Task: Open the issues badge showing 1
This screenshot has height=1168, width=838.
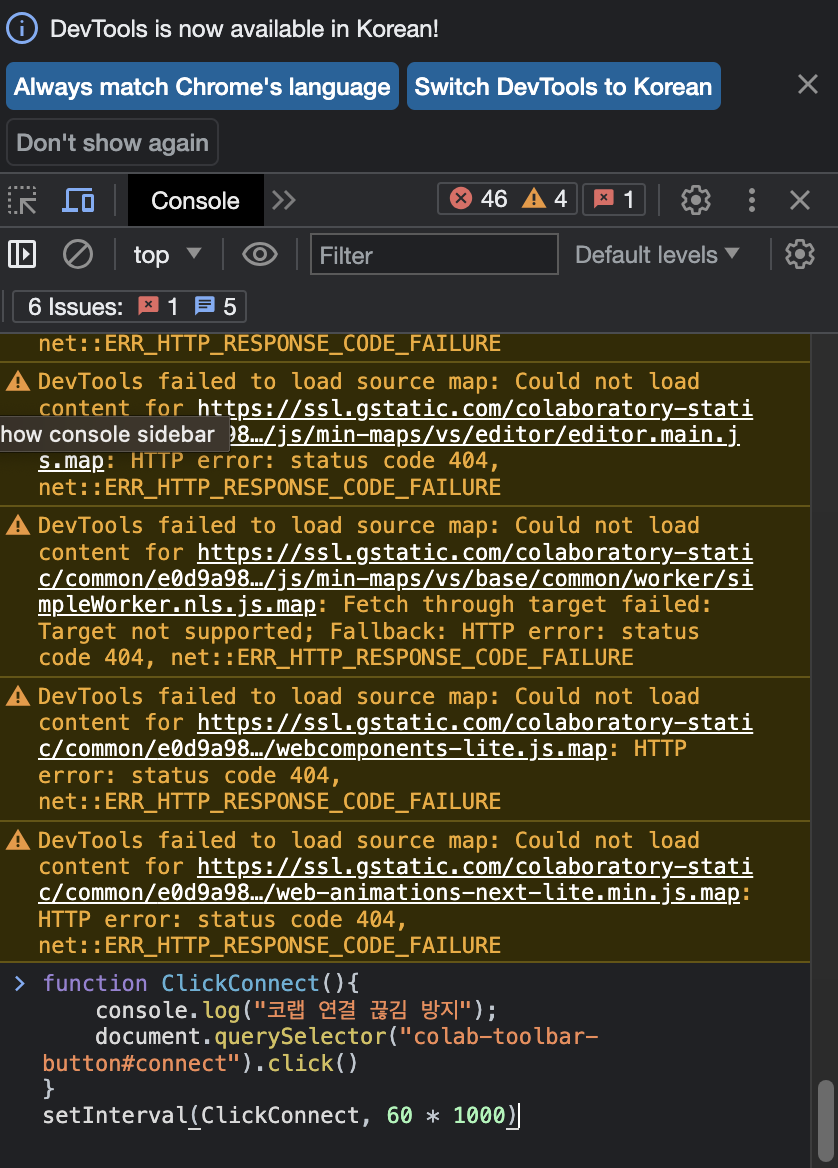Action: [614, 200]
